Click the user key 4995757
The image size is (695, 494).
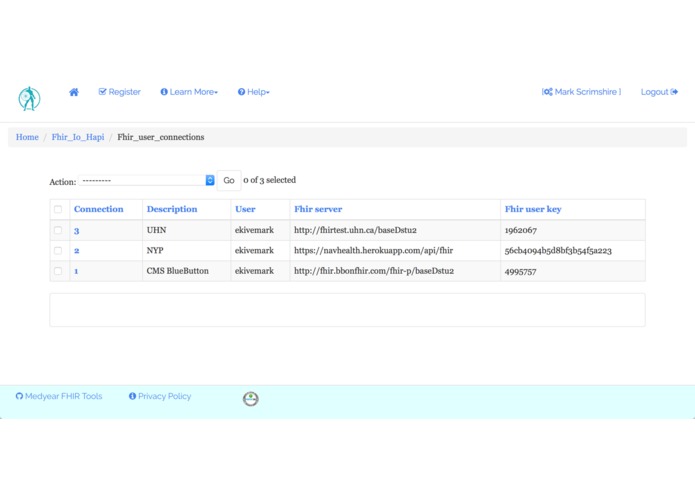pos(520,271)
